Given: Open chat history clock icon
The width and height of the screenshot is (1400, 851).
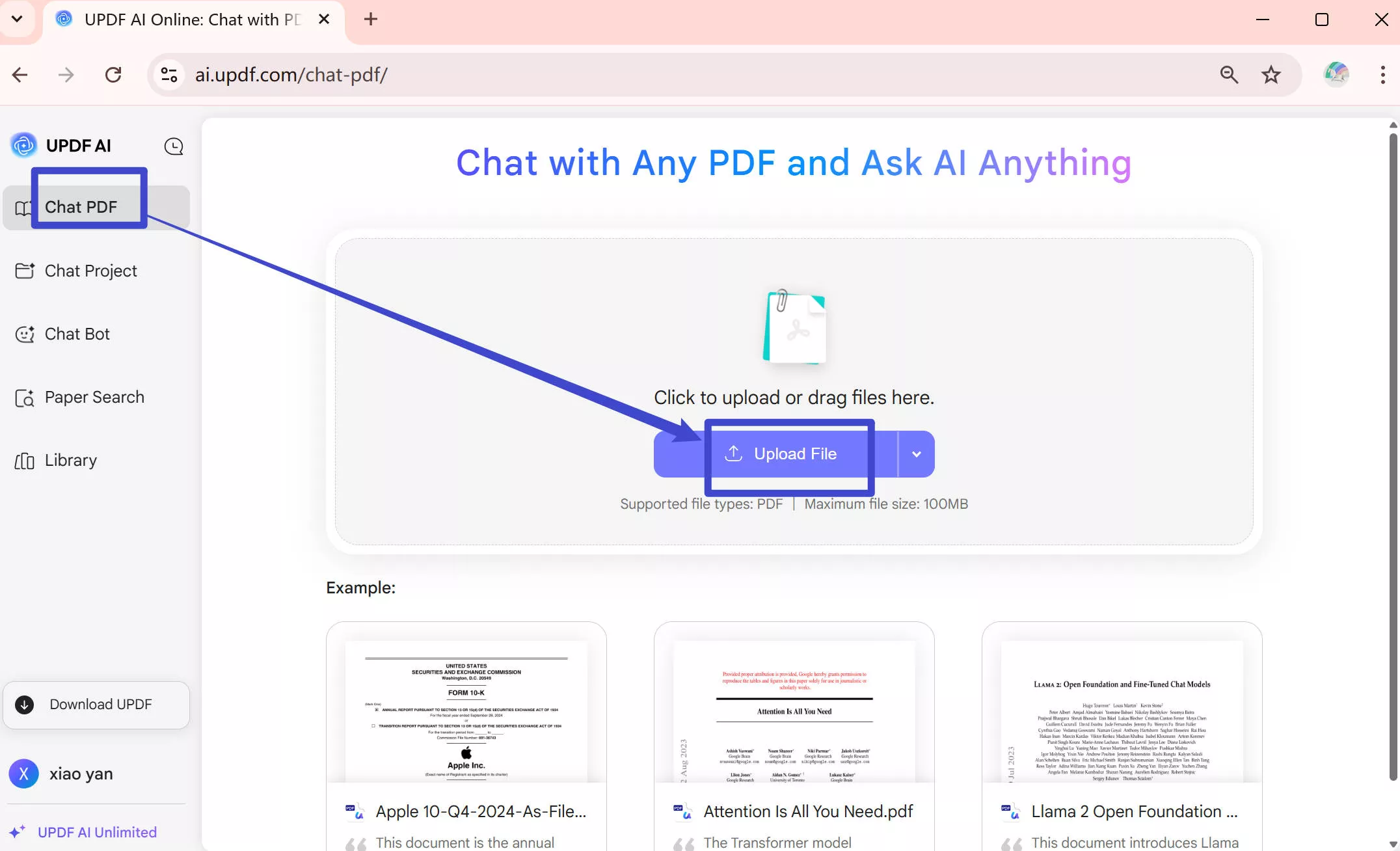Looking at the screenshot, I should point(174,146).
